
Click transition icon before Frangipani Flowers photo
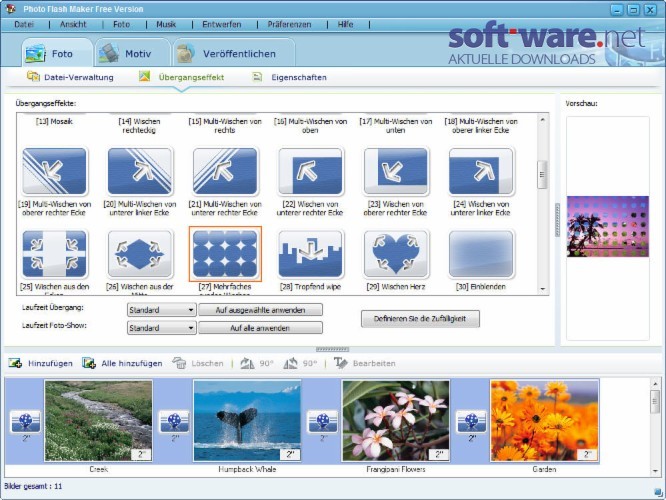(322, 421)
